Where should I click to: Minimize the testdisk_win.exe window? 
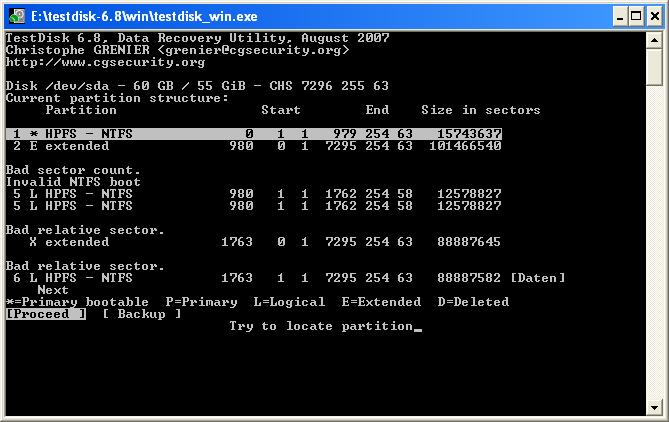(620, 16)
